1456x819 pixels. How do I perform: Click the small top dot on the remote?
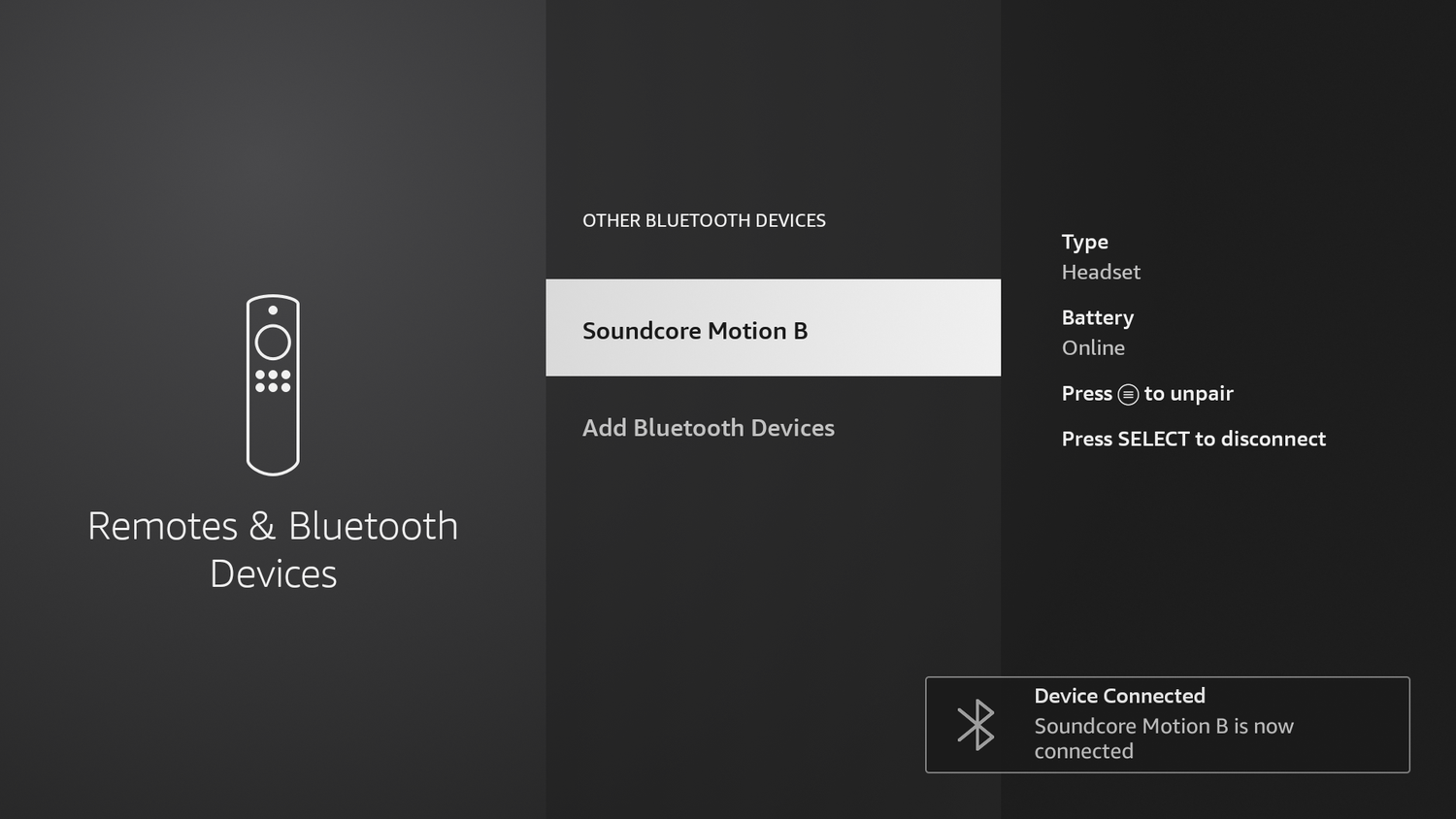pyautogui.click(x=273, y=311)
